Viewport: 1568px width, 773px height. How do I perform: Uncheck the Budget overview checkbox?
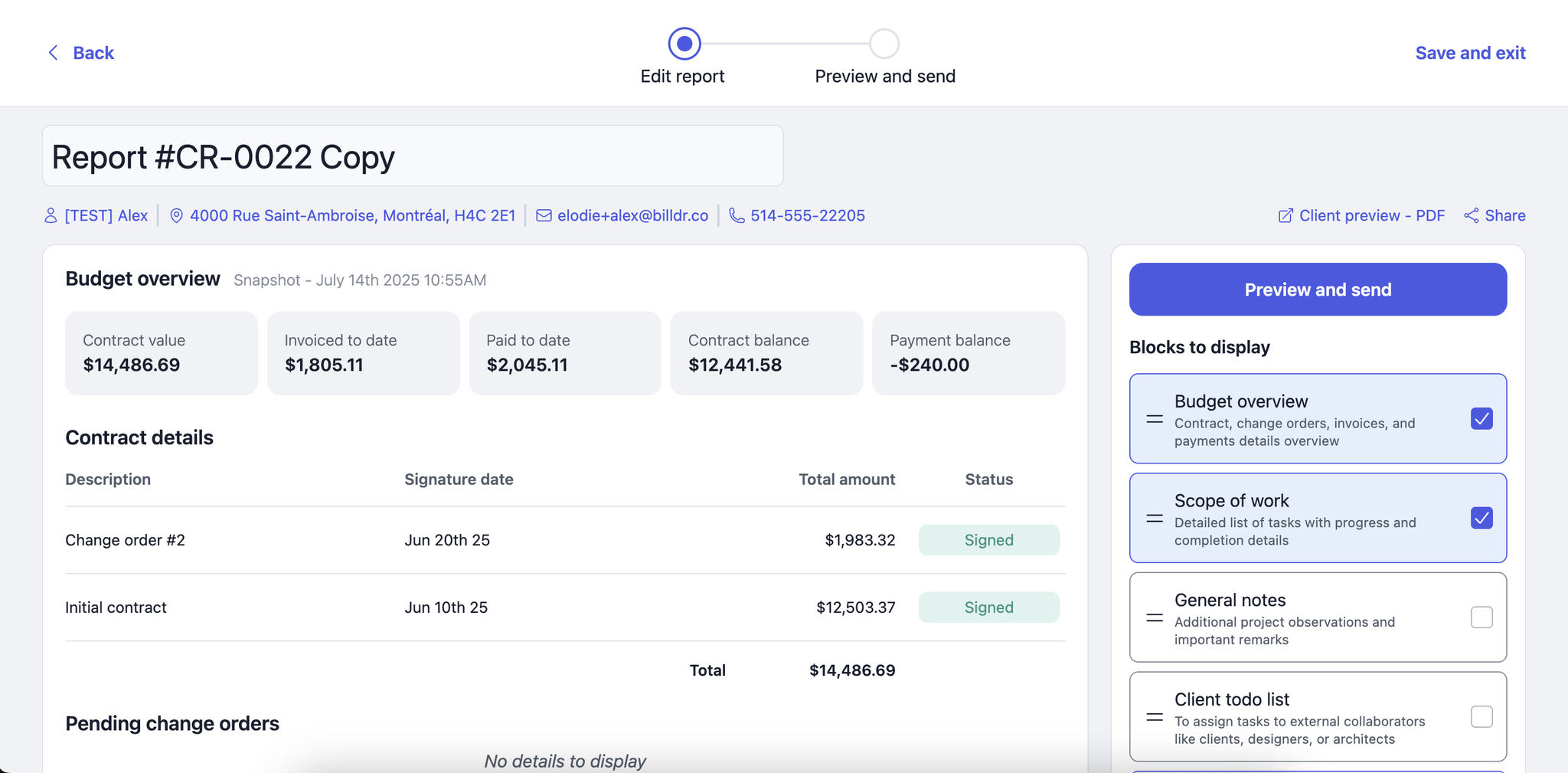1481,419
